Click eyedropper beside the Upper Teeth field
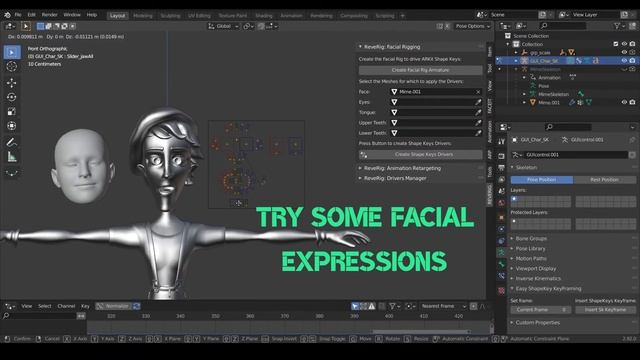This screenshot has height=360, width=640. 478,123
